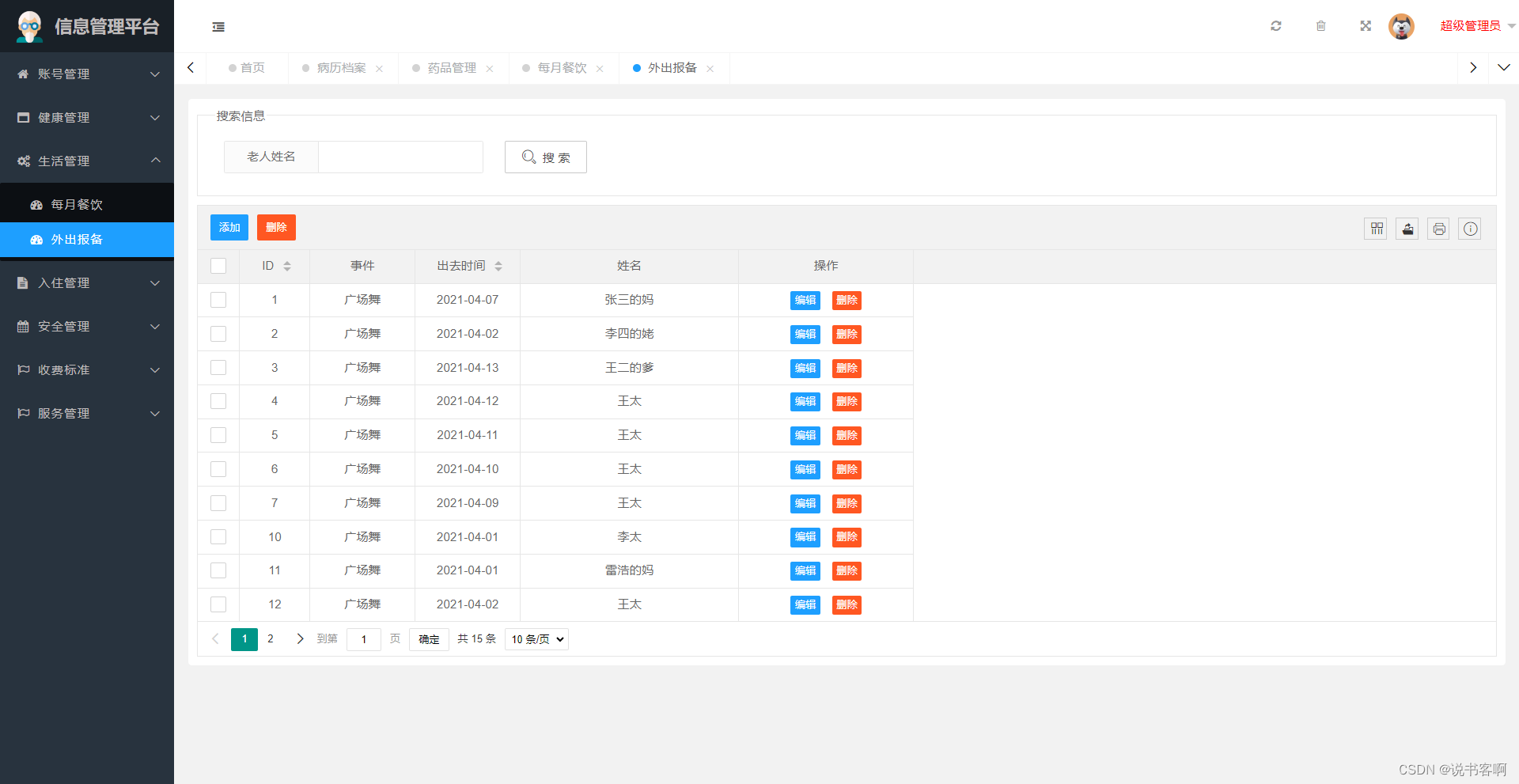Open the column filter grid icon

[1376, 229]
